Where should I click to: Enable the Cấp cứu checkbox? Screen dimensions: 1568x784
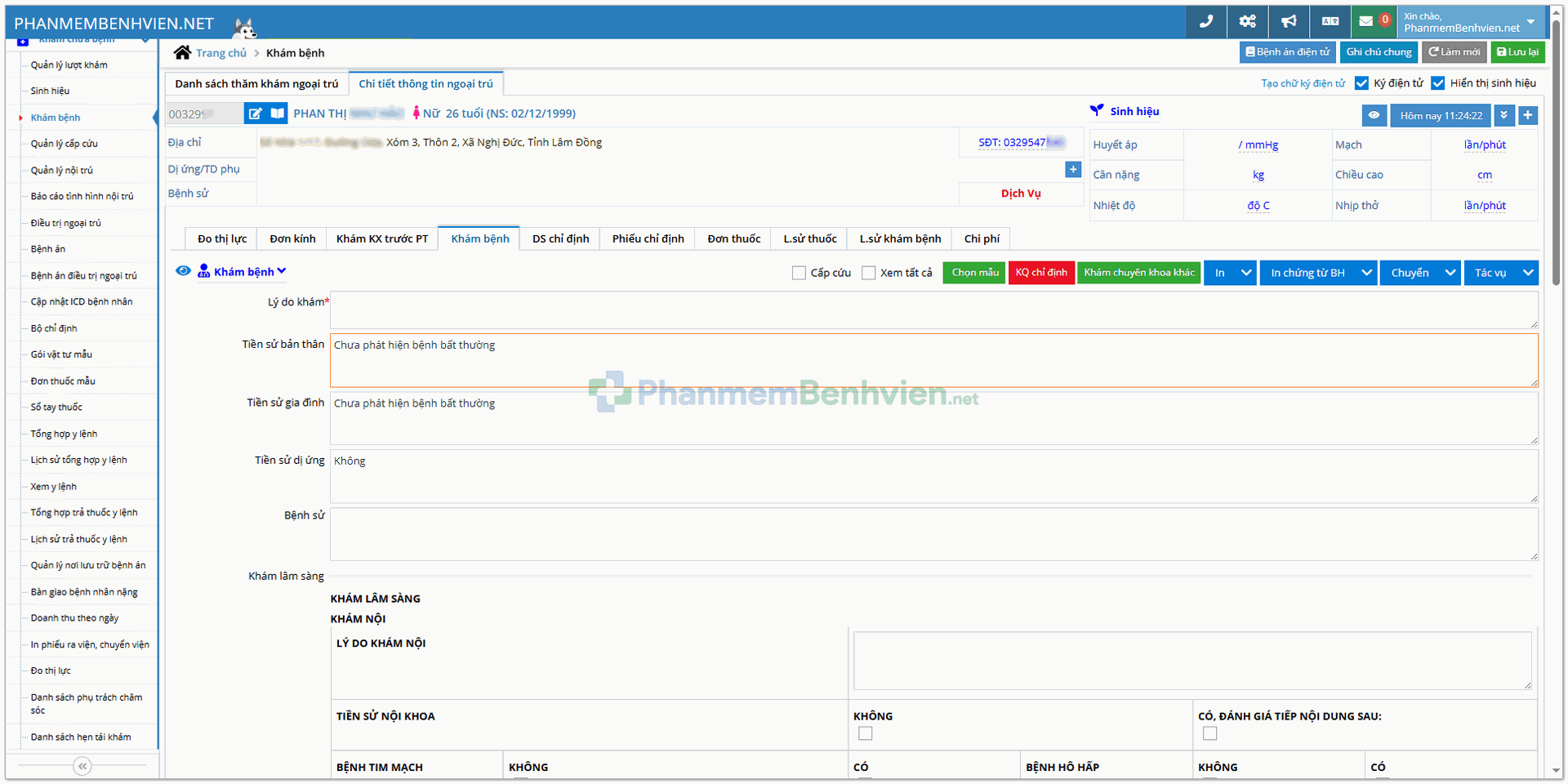pos(799,273)
